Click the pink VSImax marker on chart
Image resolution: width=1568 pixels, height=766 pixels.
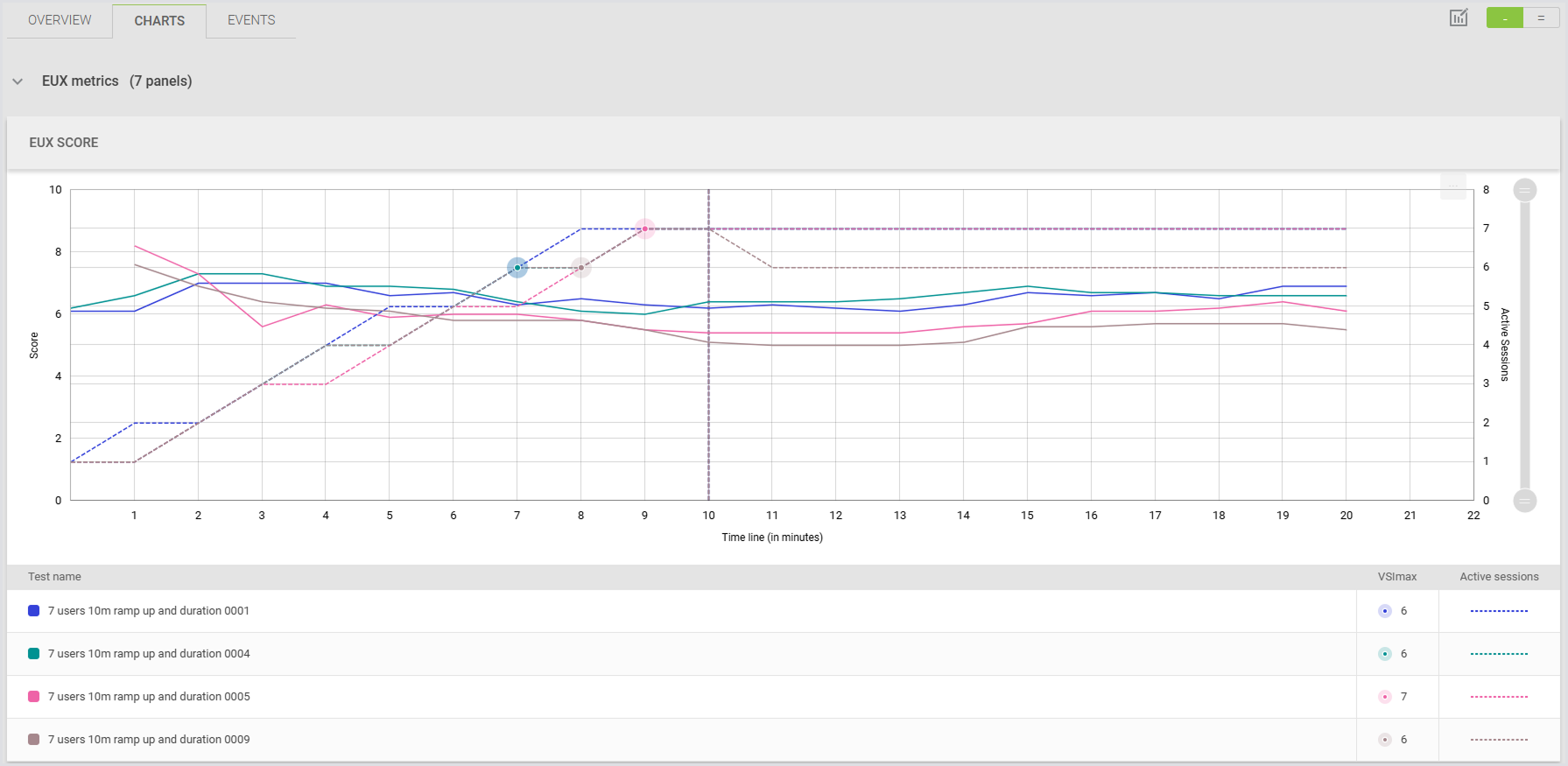coord(645,229)
